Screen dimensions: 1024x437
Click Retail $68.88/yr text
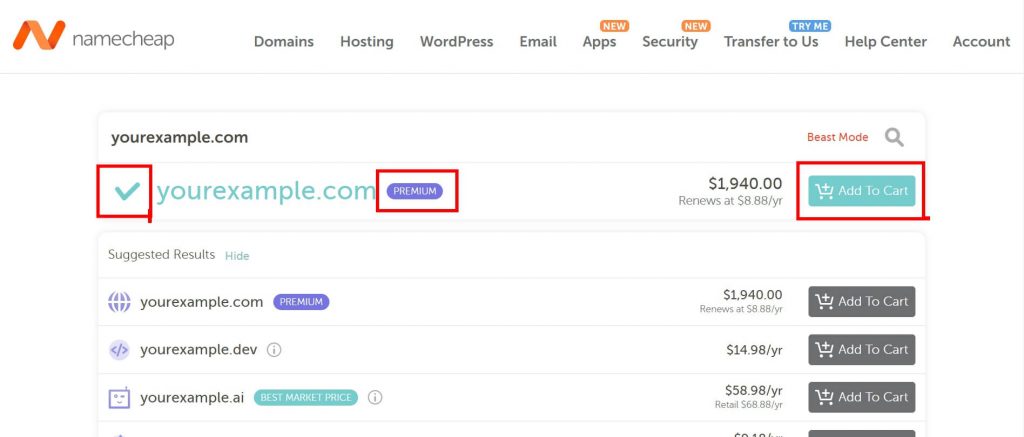click(748, 405)
